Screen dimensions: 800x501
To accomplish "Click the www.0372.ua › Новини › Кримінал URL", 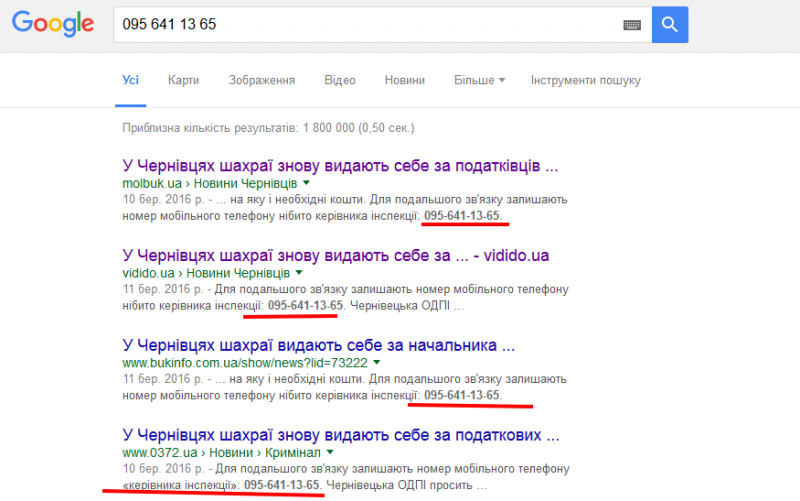I will (x=222, y=453).
